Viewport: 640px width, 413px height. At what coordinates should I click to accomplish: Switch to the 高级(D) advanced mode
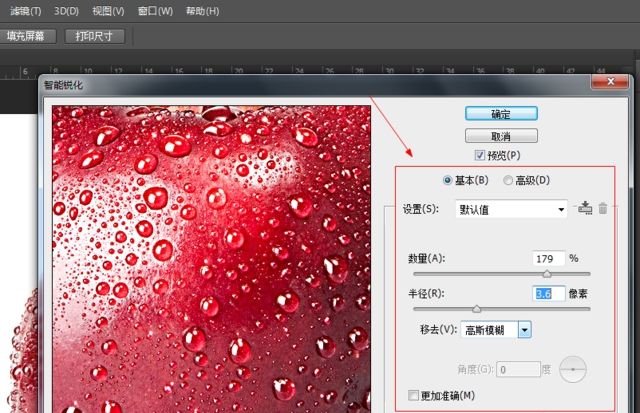509,180
